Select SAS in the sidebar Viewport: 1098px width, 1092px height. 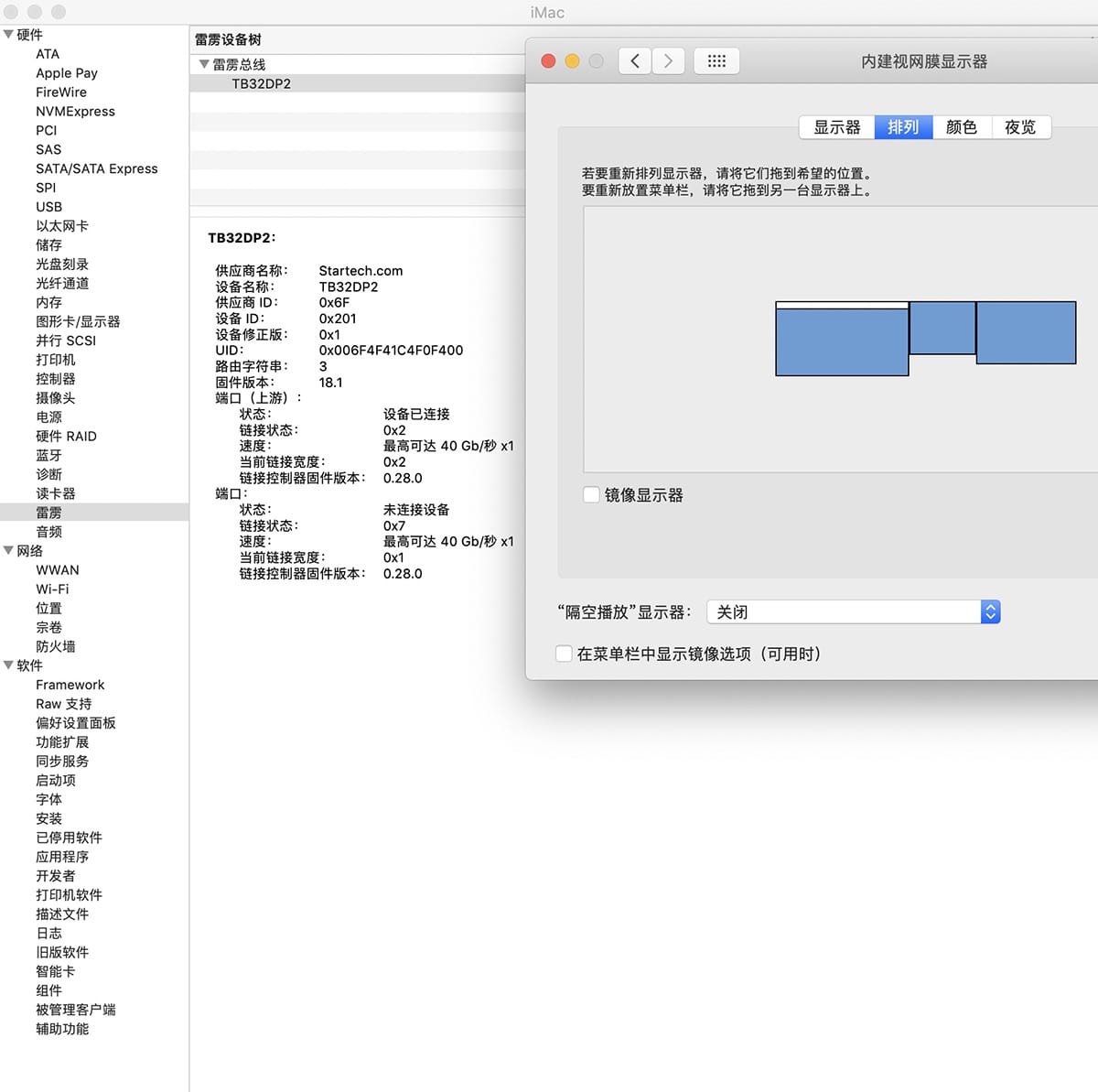click(x=48, y=150)
